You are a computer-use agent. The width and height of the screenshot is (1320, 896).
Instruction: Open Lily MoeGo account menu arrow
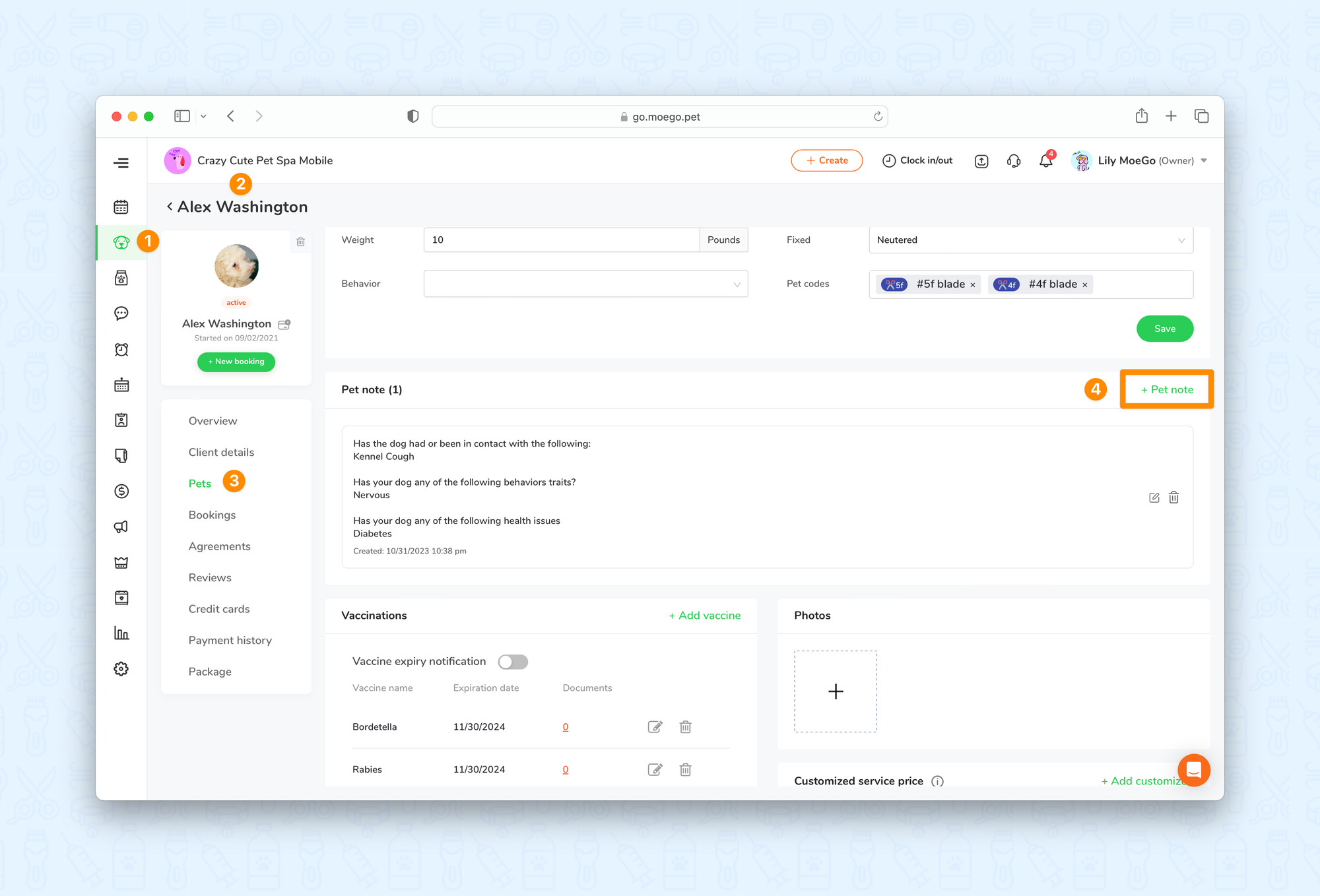point(1204,161)
